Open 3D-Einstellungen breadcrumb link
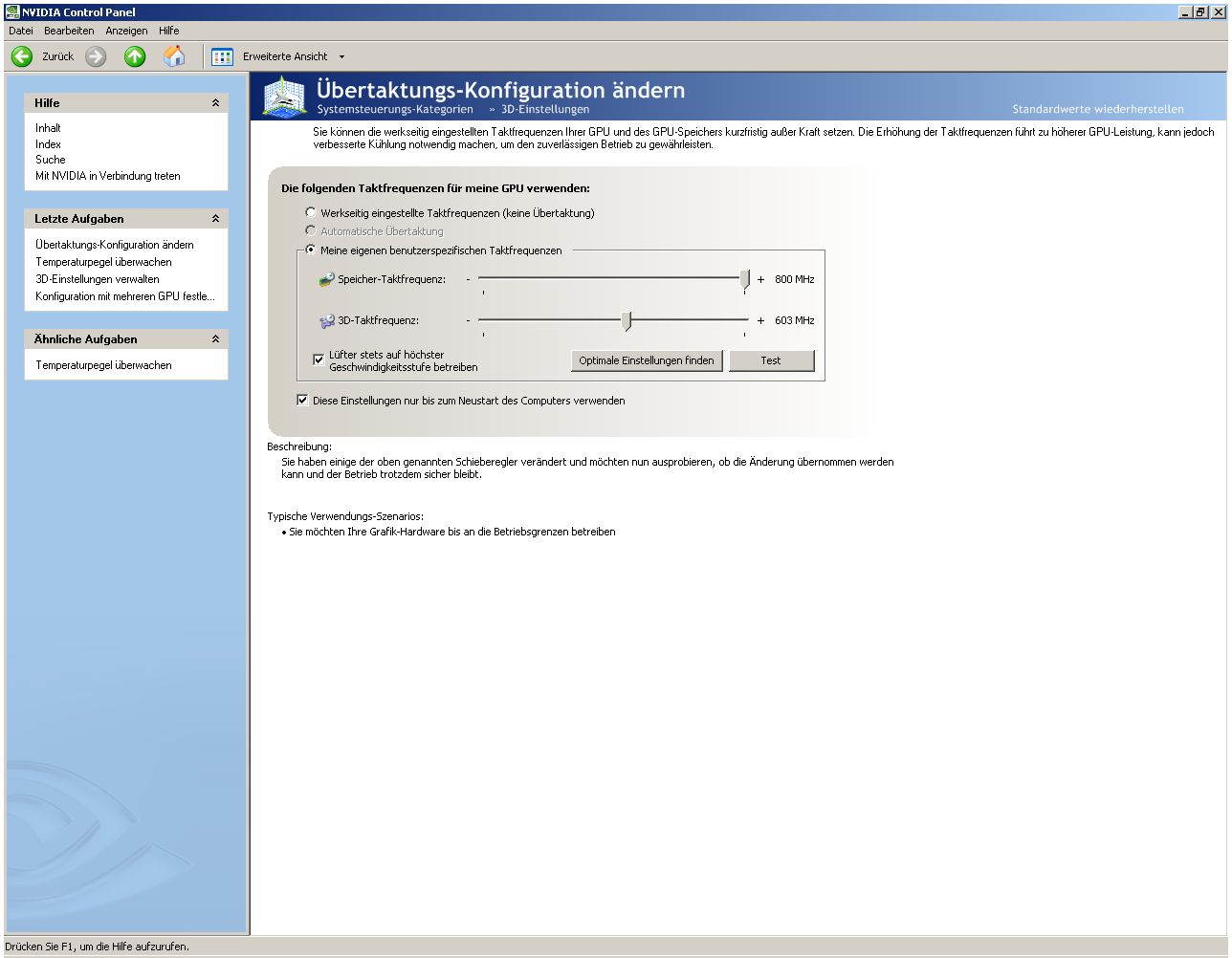Image resolution: width=1232 pixels, height=958 pixels. (x=545, y=109)
